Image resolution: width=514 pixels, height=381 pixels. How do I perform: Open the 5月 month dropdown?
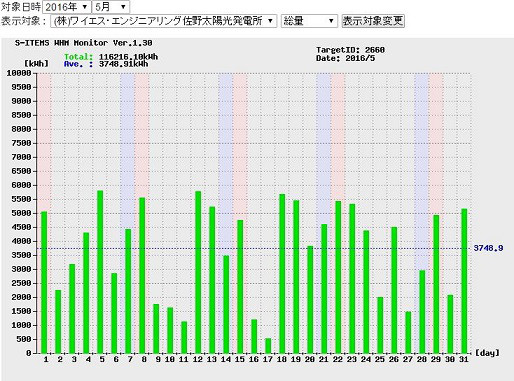pyautogui.click(x=111, y=7)
